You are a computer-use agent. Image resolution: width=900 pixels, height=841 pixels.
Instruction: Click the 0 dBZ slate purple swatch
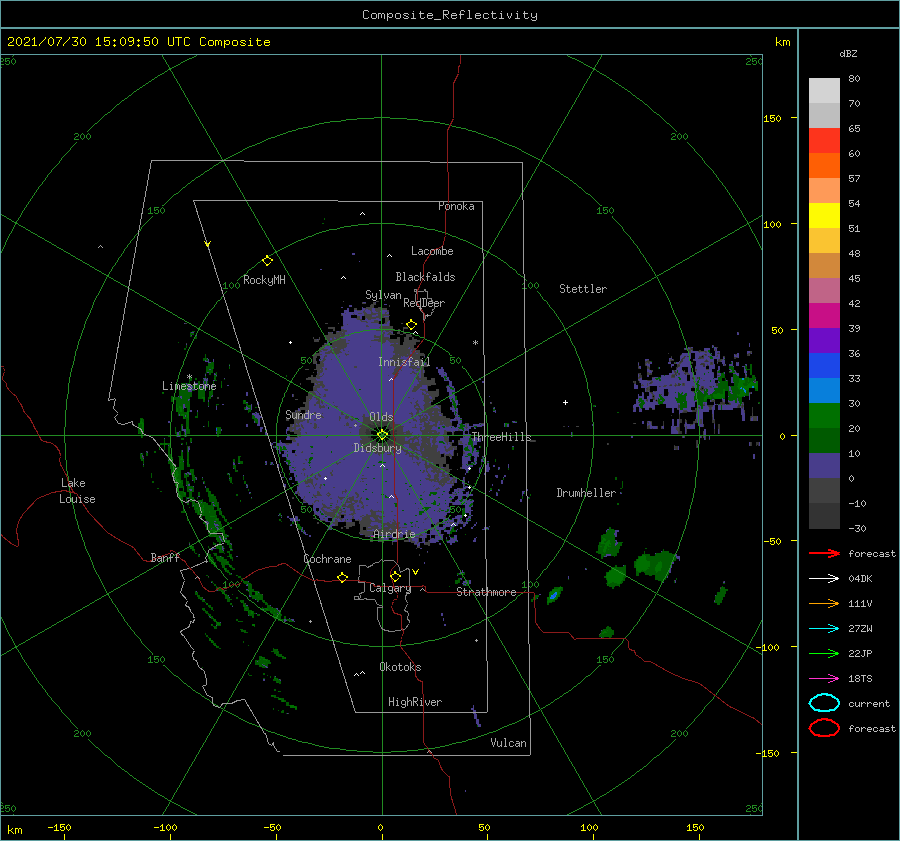pyautogui.click(x=824, y=466)
